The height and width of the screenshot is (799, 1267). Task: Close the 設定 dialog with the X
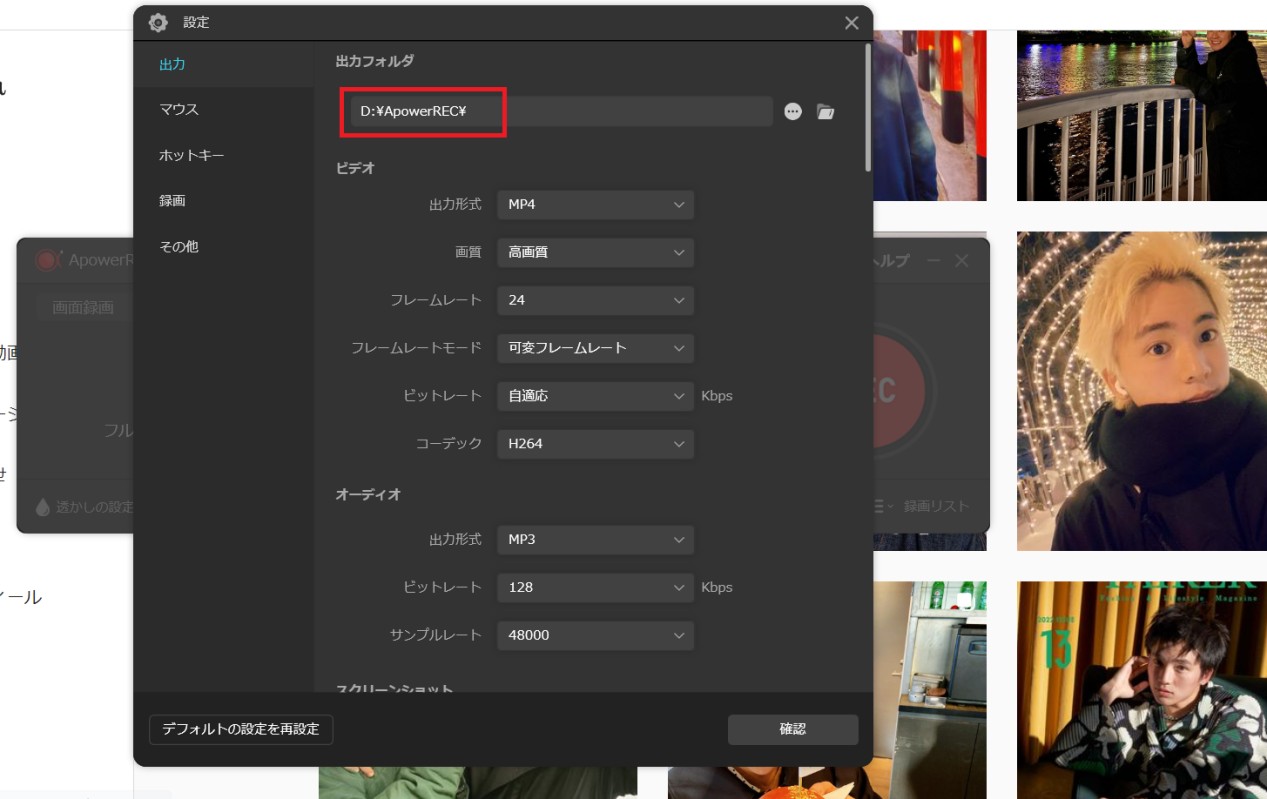click(x=851, y=23)
